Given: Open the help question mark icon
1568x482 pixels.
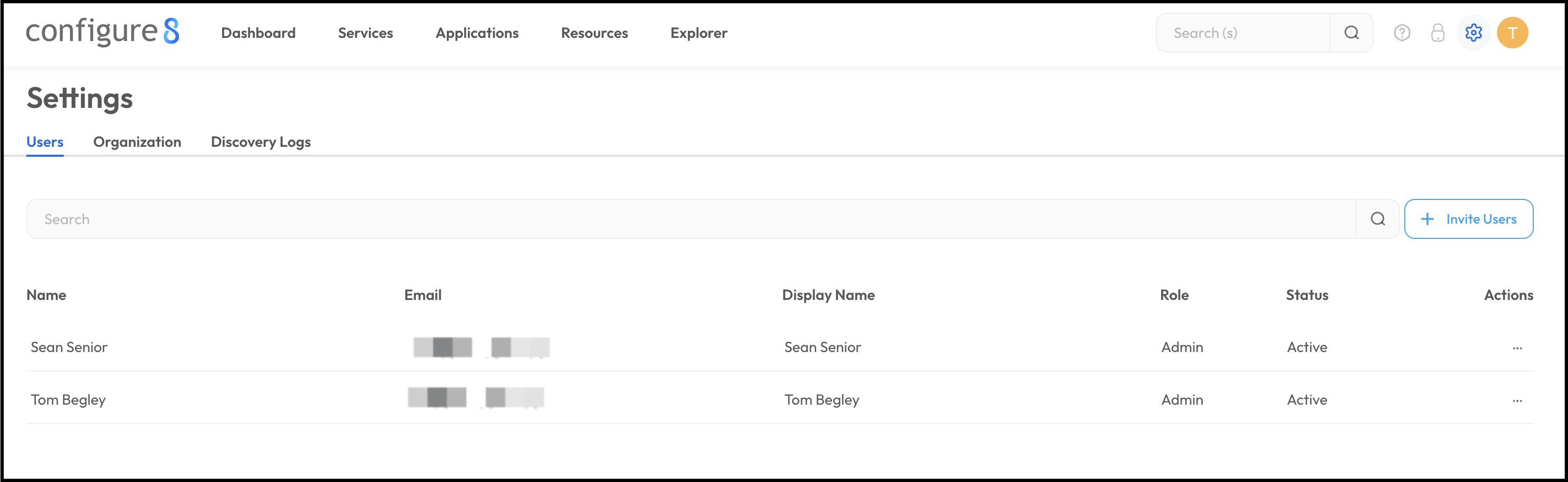Looking at the screenshot, I should click(1402, 33).
